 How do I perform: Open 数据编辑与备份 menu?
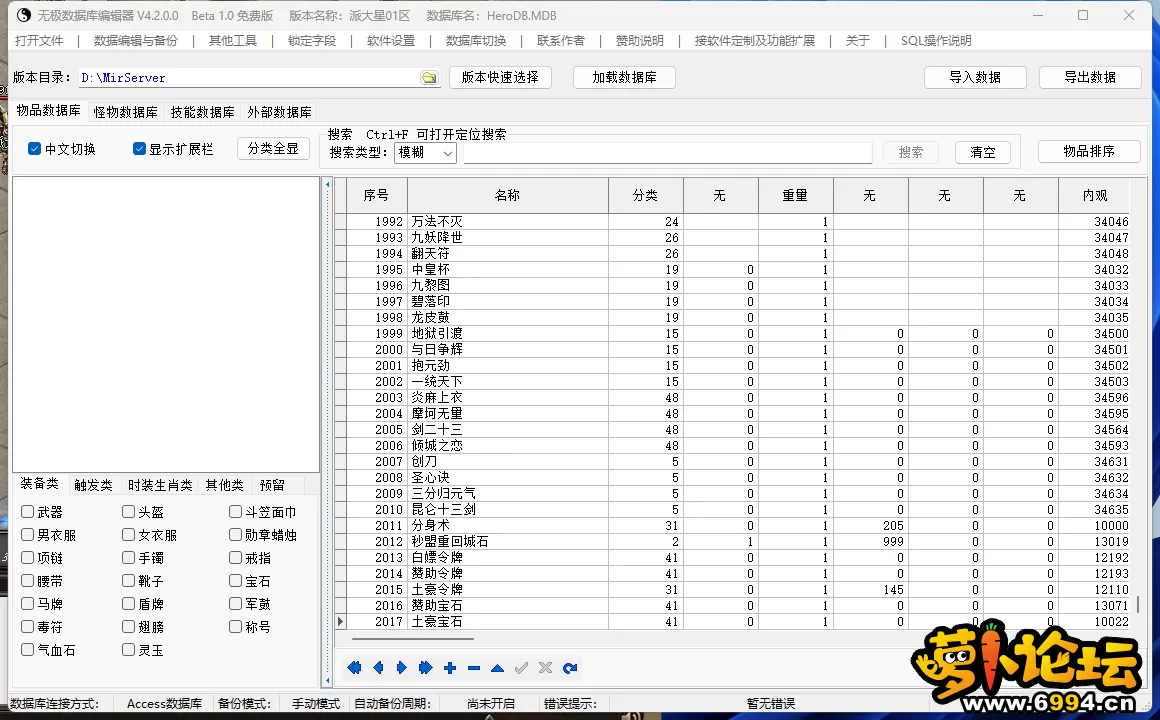click(136, 41)
